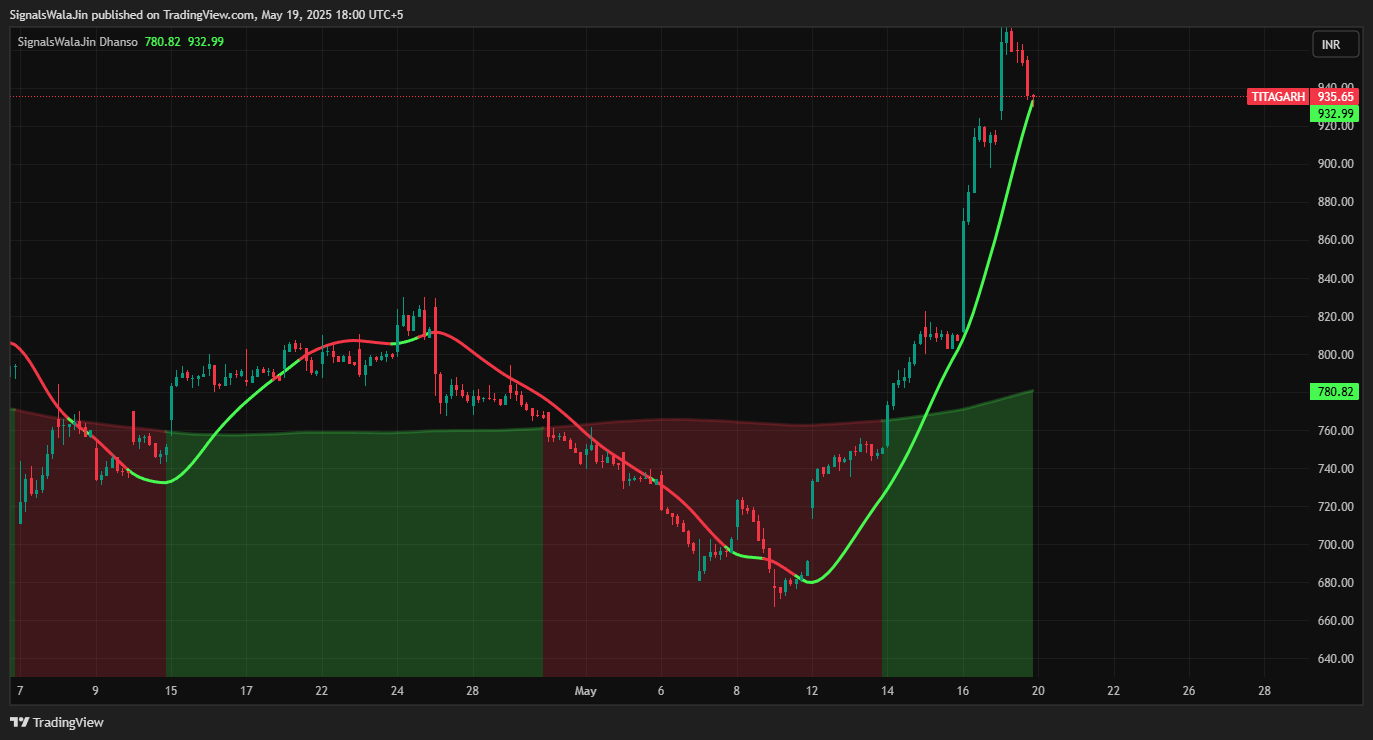
Task: Click the 740.00 price axis label
Action: pos(1335,469)
